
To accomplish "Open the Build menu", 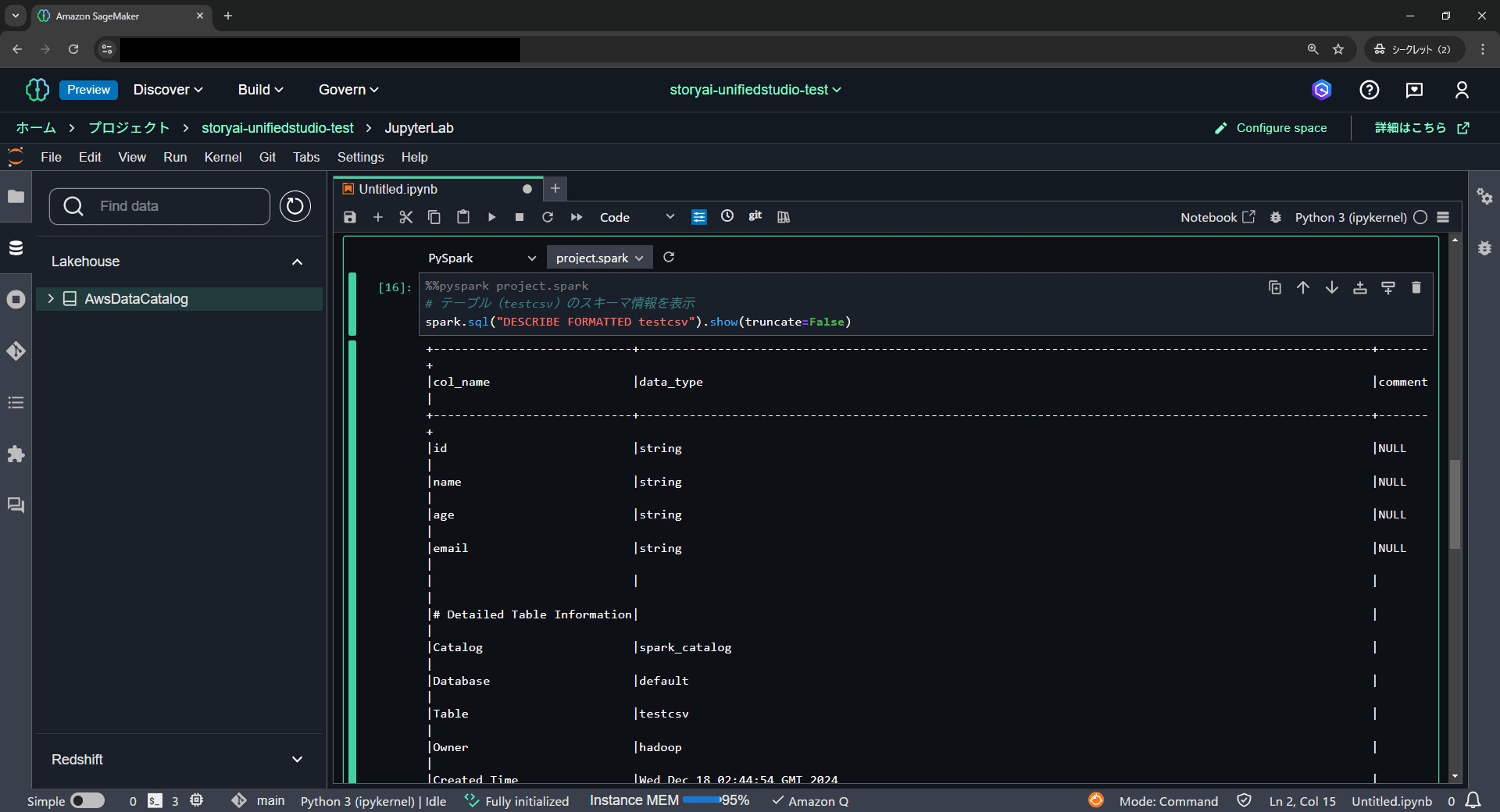I will pos(260,90).
